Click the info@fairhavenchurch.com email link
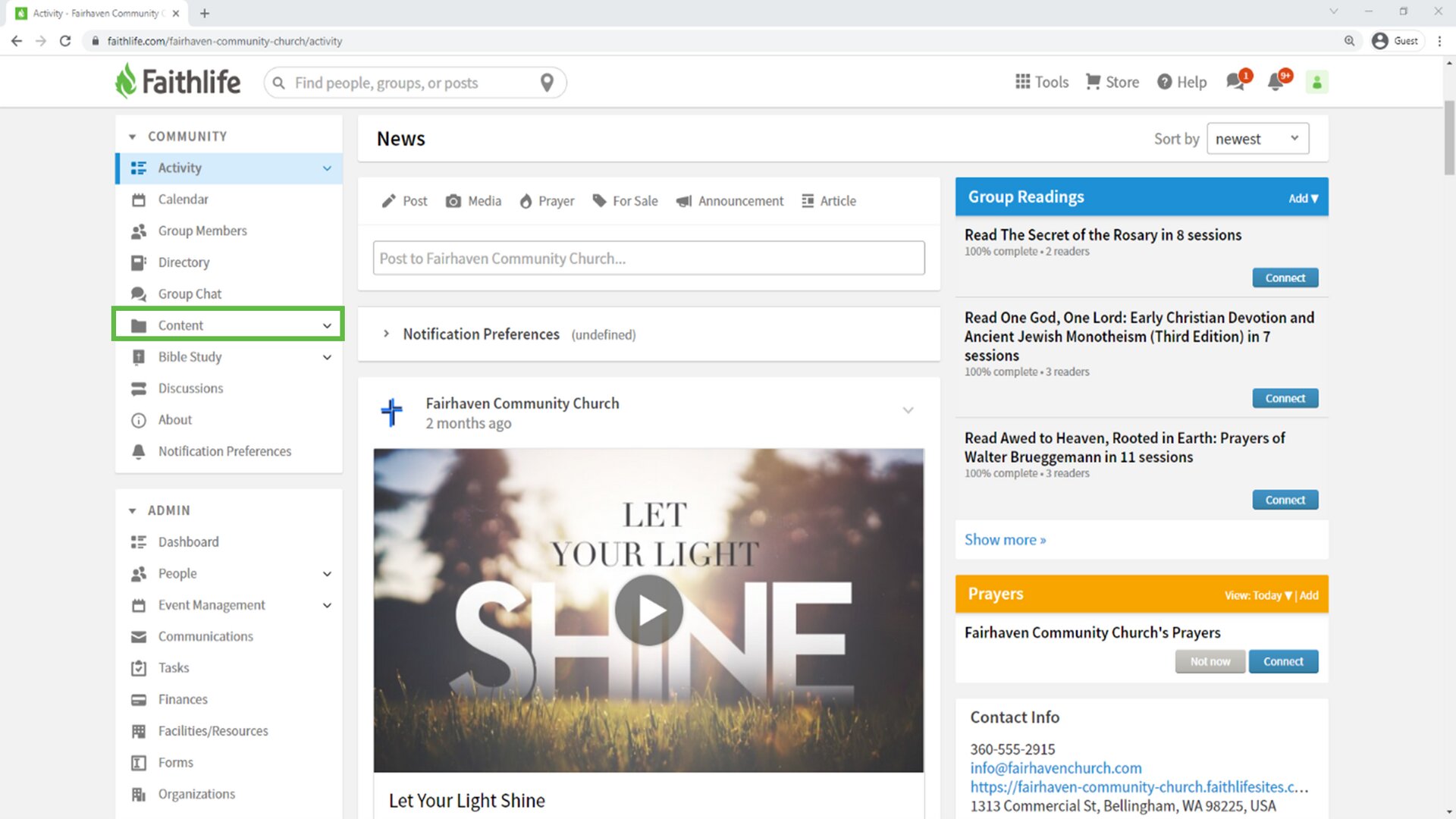 1056,768
